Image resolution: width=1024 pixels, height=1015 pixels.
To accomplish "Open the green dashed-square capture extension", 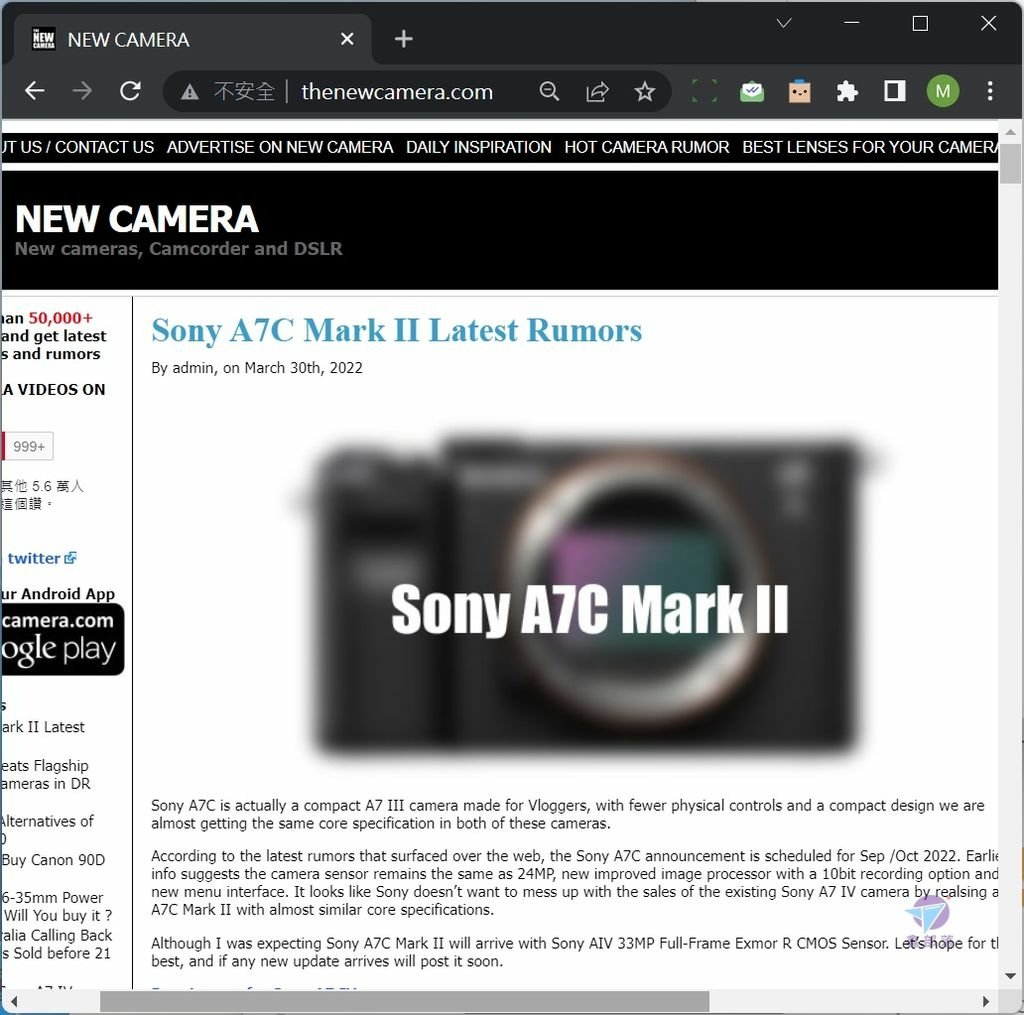I will point(704,91).
